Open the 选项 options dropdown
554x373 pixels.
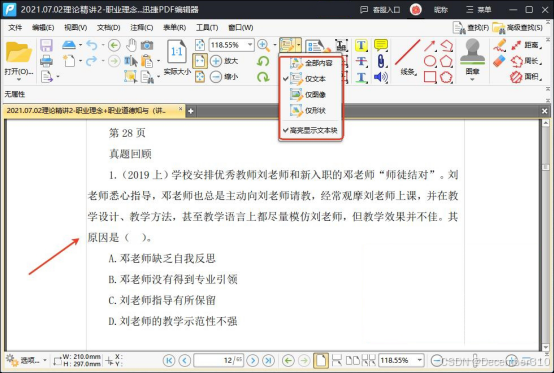[x=27, y=361]
